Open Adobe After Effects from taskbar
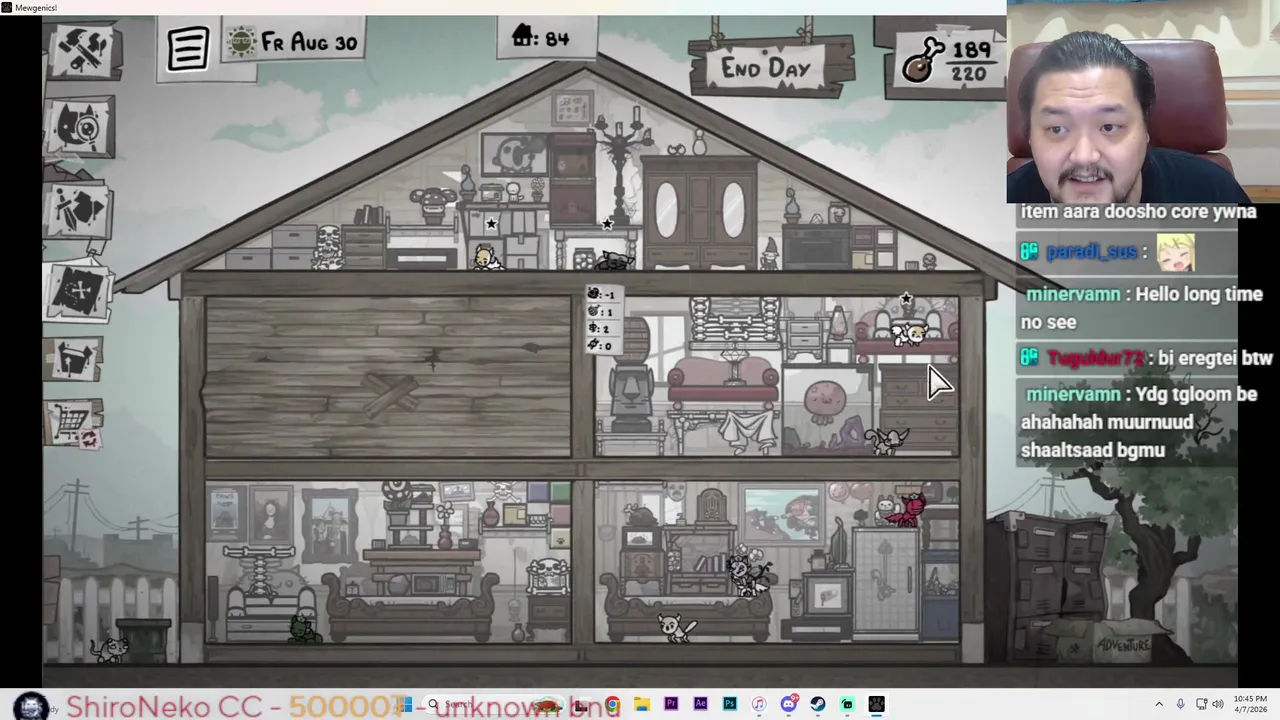 pos(700,705)
